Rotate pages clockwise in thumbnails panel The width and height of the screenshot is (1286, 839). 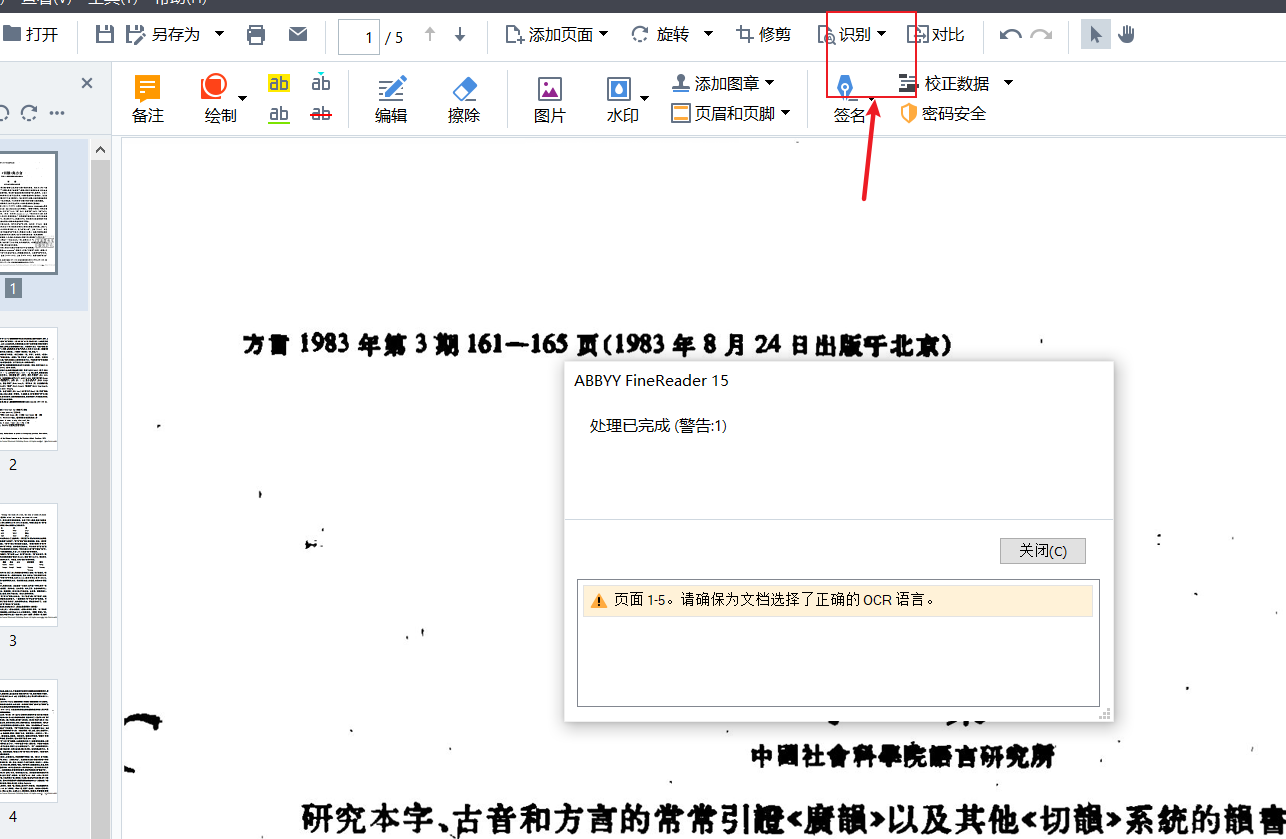click(29, 112)
